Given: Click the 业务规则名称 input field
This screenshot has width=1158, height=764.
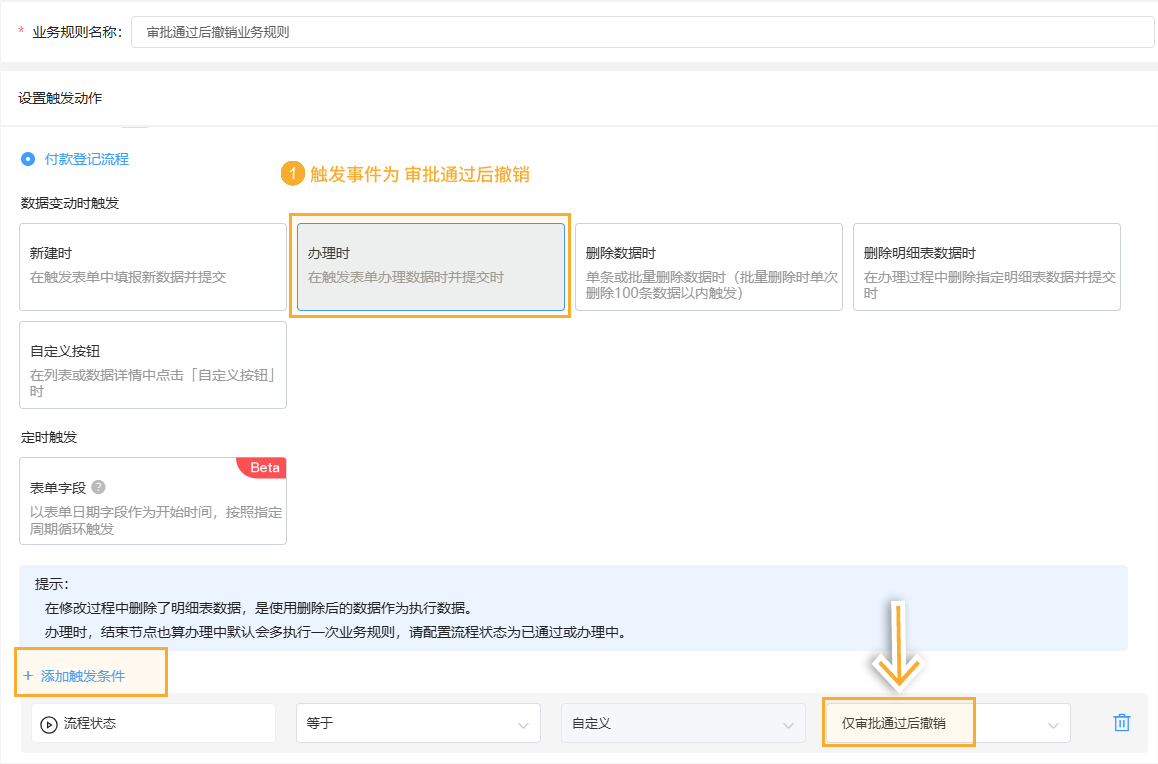Looking at the screenshot, I should point(642,32).
